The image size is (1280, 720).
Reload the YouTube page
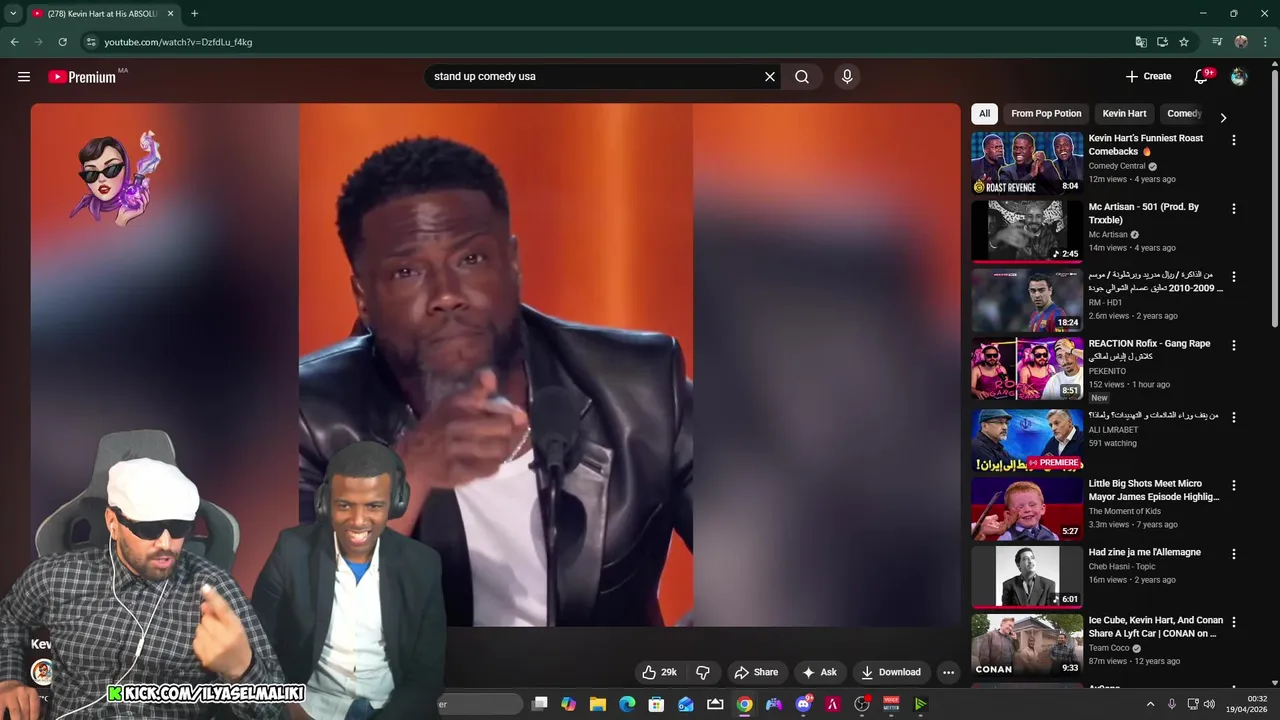pyautogui.click(x=62, y=42)
